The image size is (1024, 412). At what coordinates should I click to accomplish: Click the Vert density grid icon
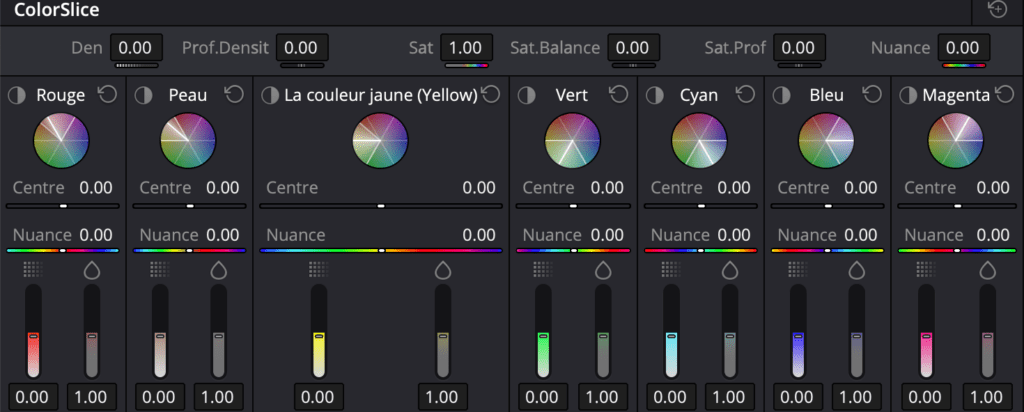pos(542,269)
